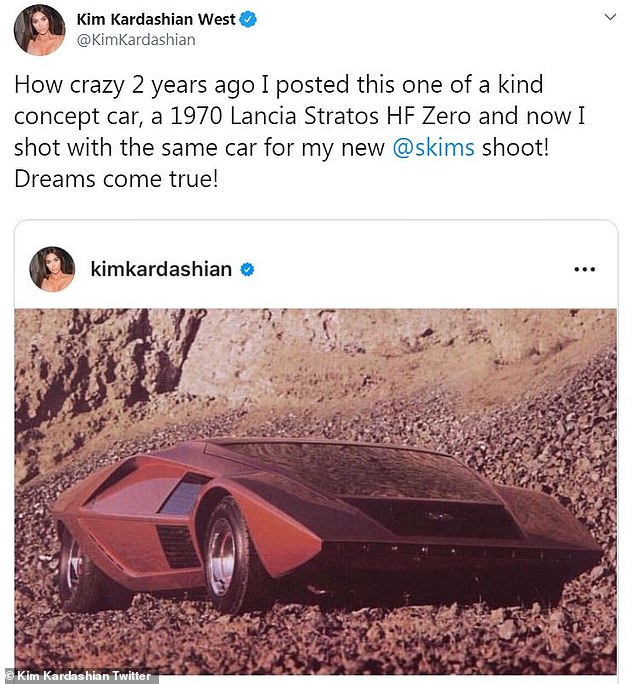Click Kim Kardashian West's Twitter profile picture
633x684 pixels.
(x=39, y=30)
